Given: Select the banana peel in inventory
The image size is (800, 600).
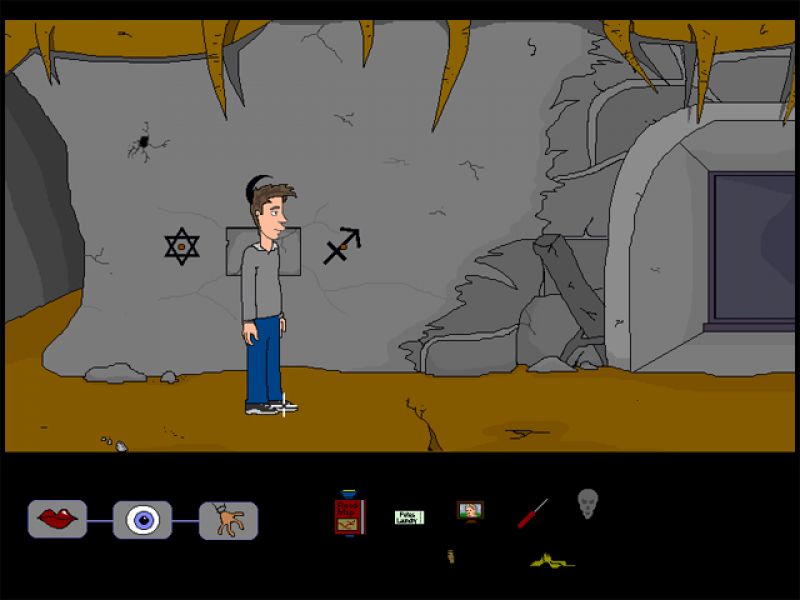Looking at the screenshot, I should (552, 561).
